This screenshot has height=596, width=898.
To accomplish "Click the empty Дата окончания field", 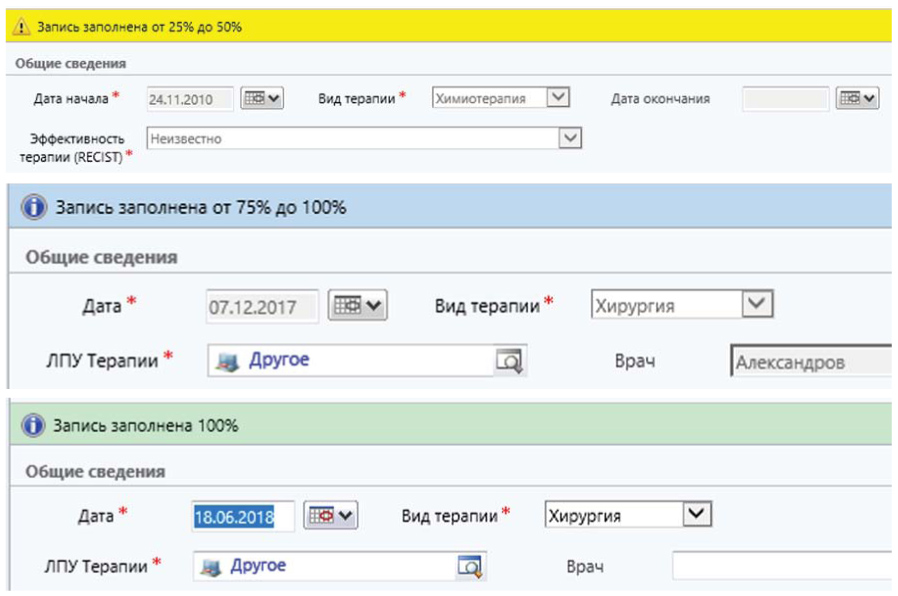I will click(786, 99).
